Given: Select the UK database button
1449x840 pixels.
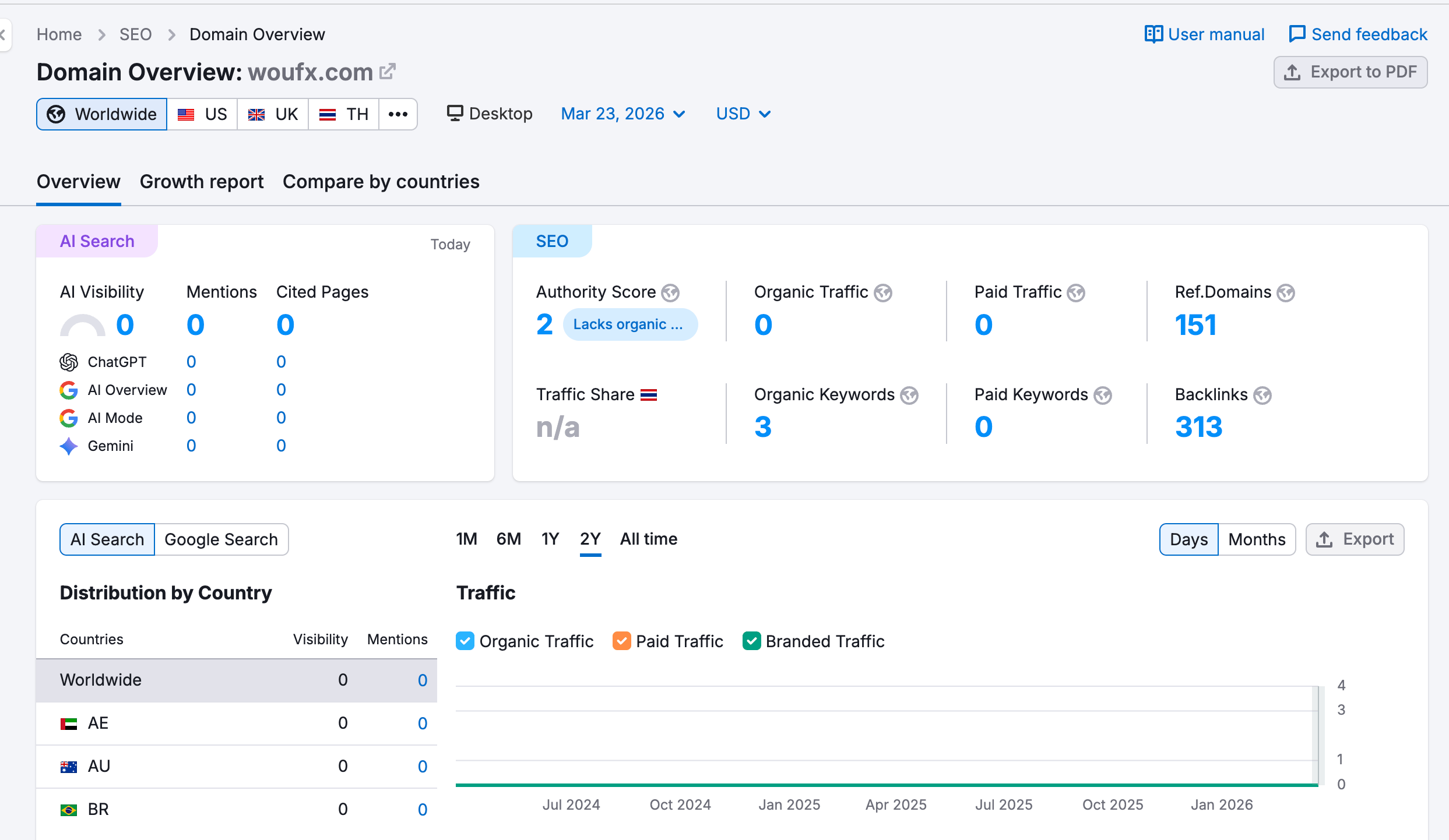Looking at the screenshot, I should 273,114.
